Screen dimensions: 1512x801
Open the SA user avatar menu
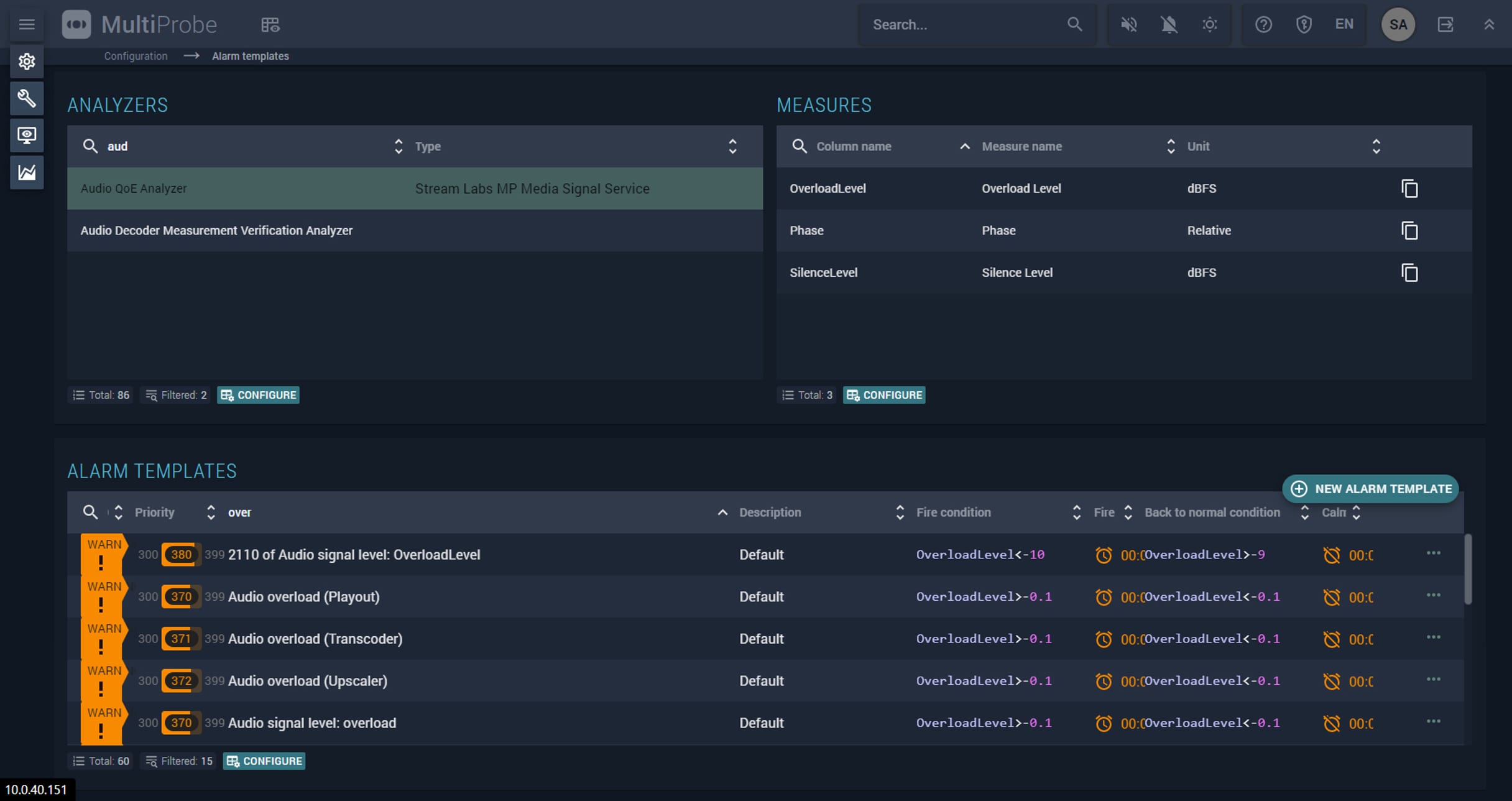pos(1398,24)
